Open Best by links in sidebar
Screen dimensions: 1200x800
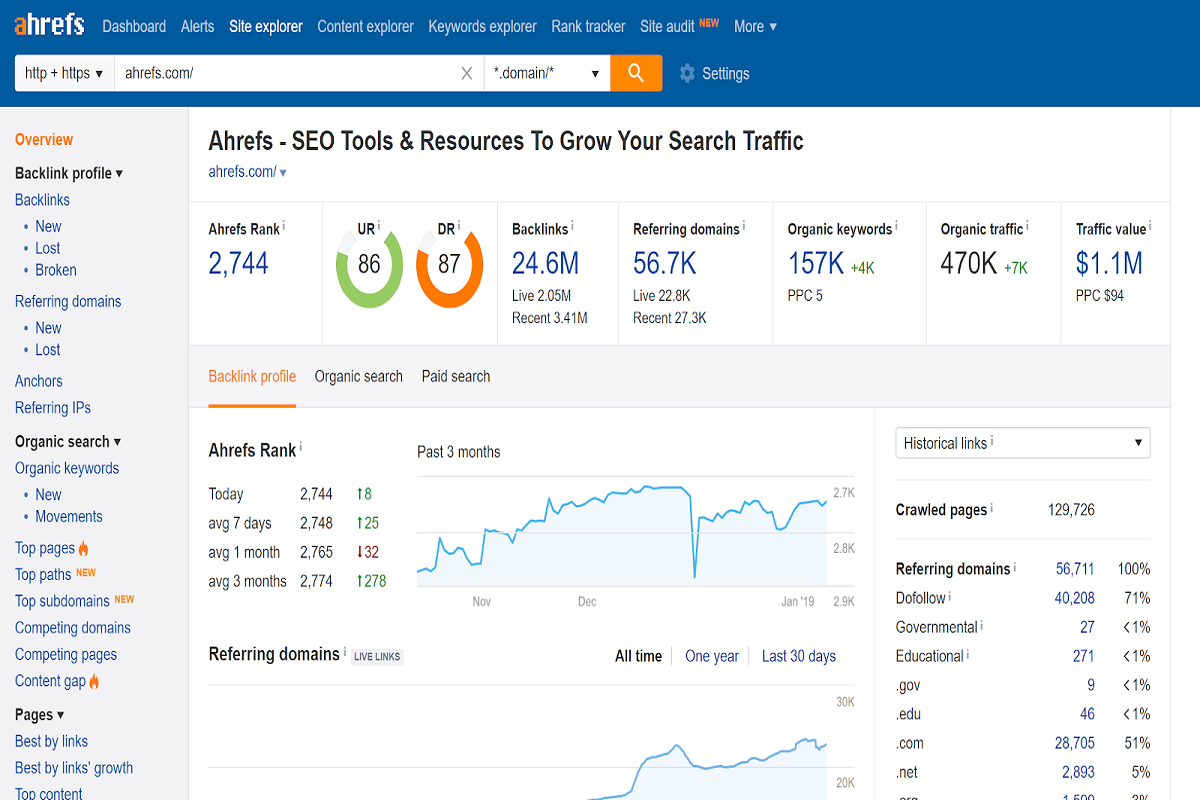51,741
